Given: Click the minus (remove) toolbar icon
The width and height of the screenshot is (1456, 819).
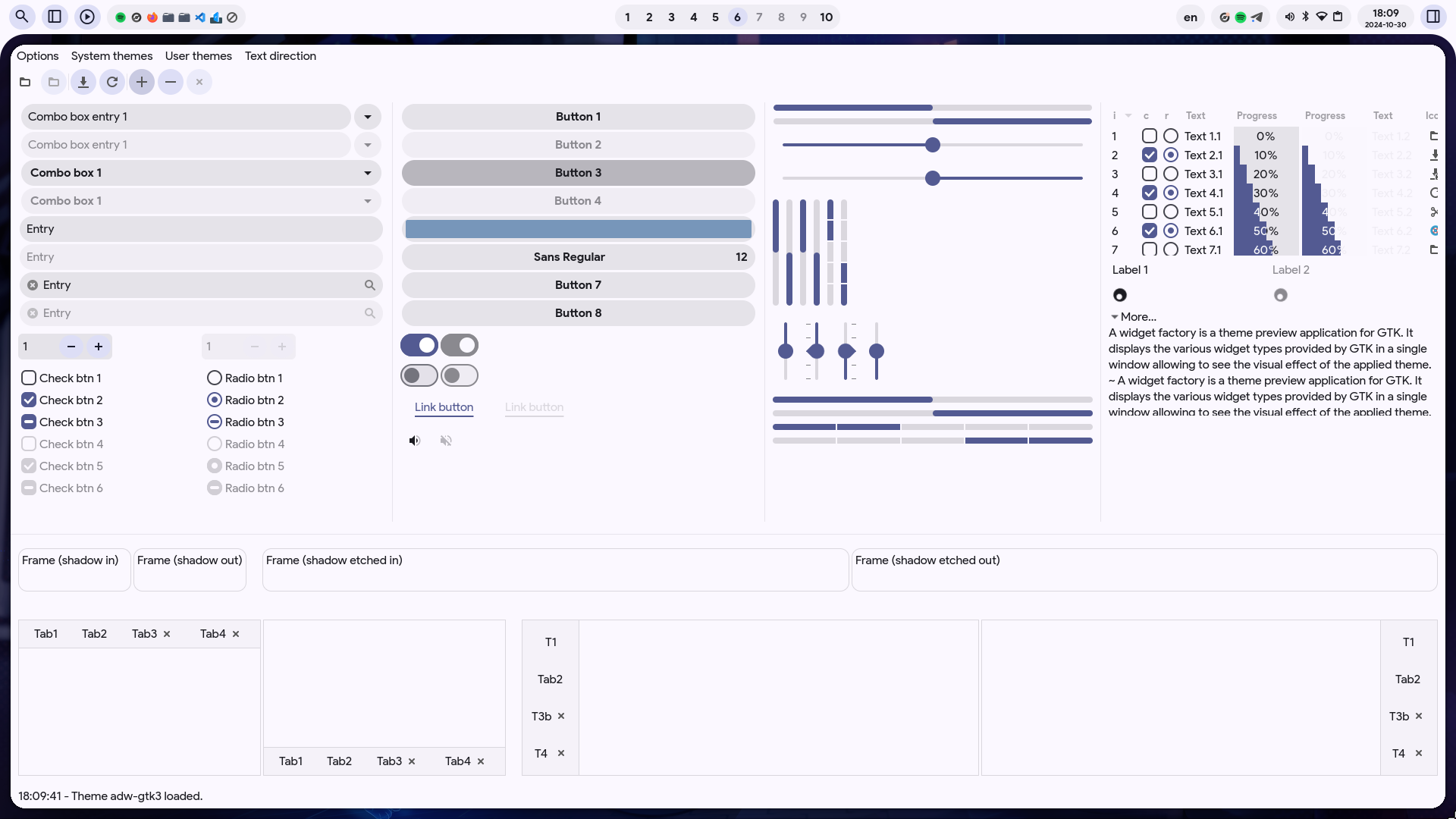Looking at the screenshot, I should 171,82.
